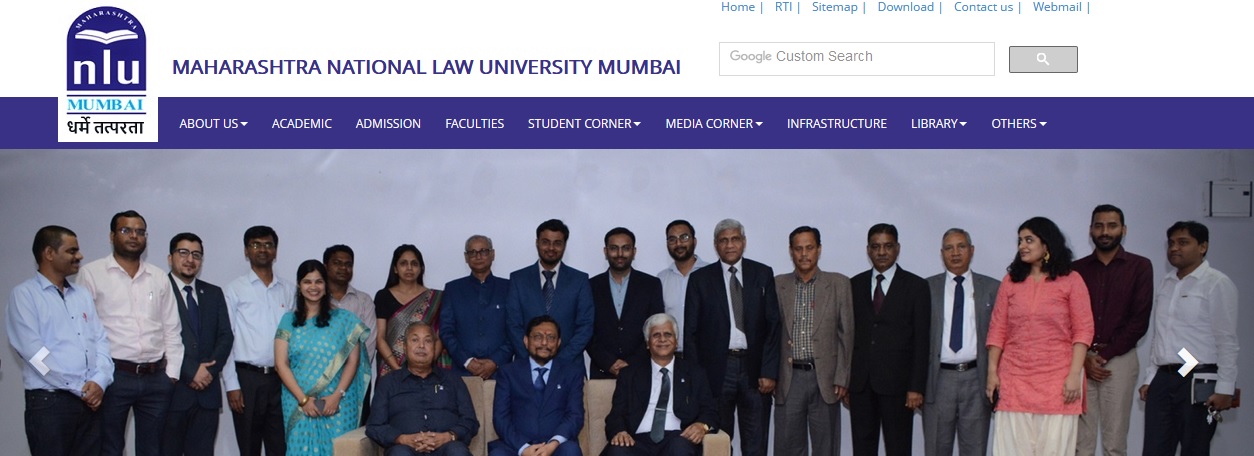The width and height of the screenshot is (1254, 456).
Task: Expand the OTHERS dropdown menu
Action: tap(1019, 124)
